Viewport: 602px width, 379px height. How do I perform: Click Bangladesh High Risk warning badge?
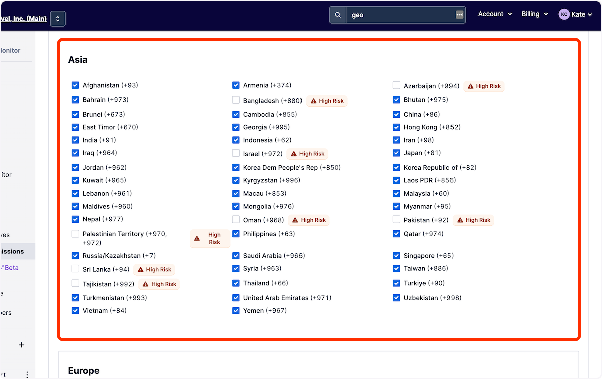tap(327, 101)
